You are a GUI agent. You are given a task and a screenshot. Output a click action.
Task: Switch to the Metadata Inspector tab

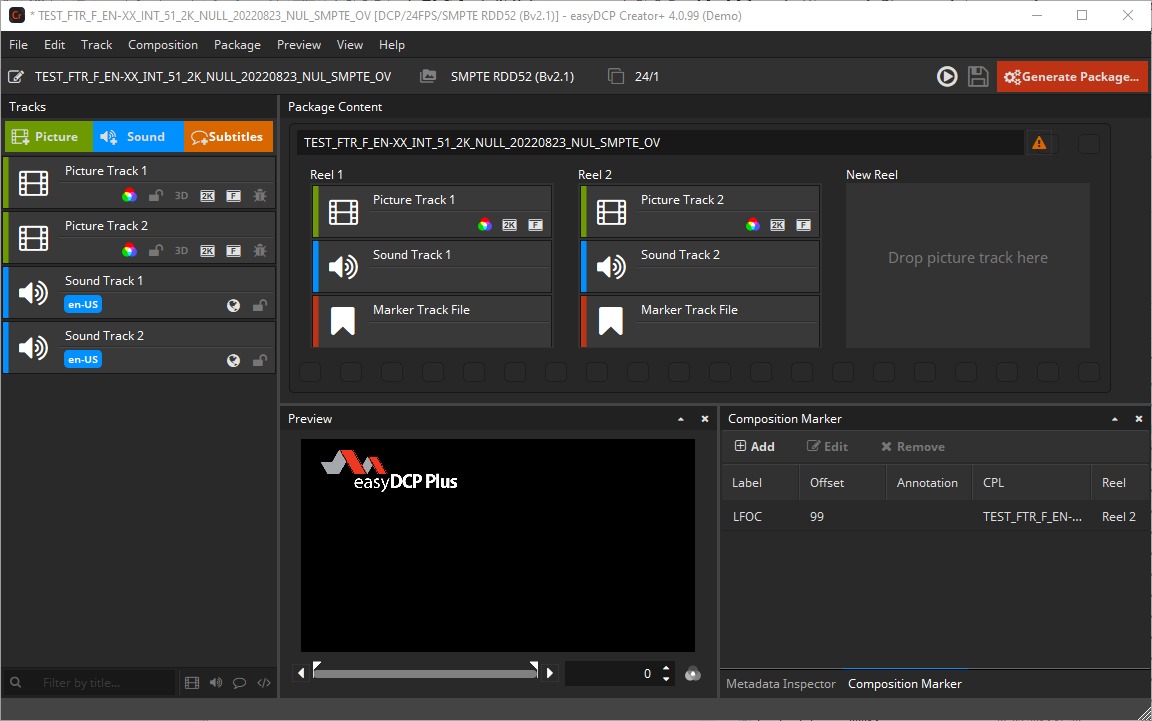(780, 684)
